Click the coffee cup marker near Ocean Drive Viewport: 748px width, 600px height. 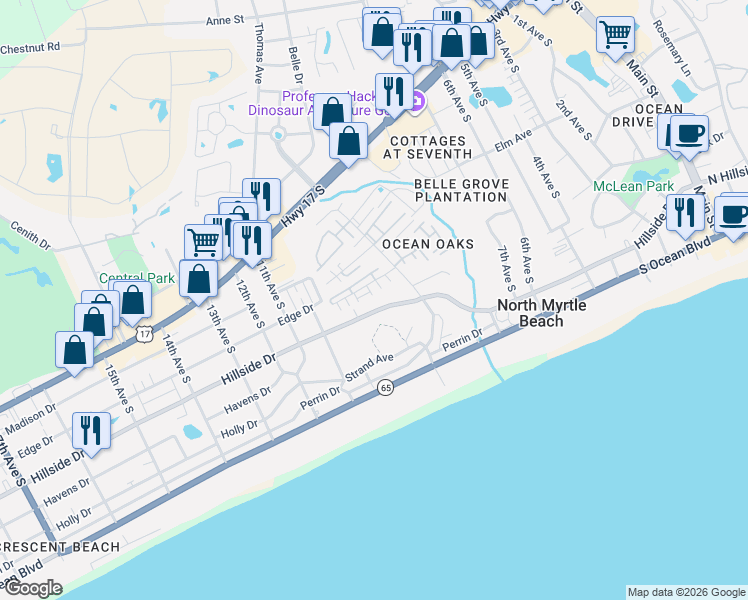coord(689,137)
